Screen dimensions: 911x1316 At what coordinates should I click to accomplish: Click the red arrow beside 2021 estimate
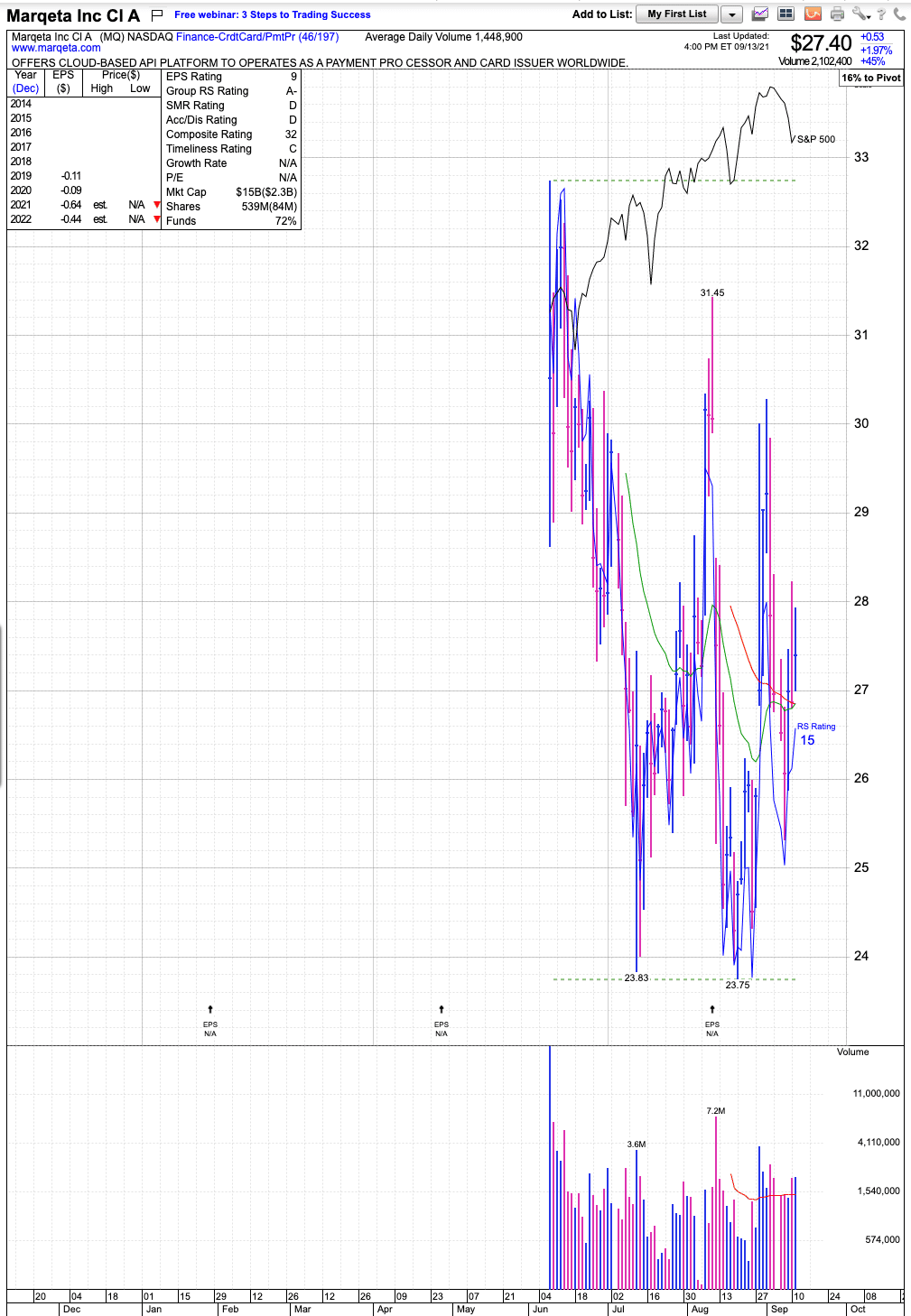(x=157, y=205)
